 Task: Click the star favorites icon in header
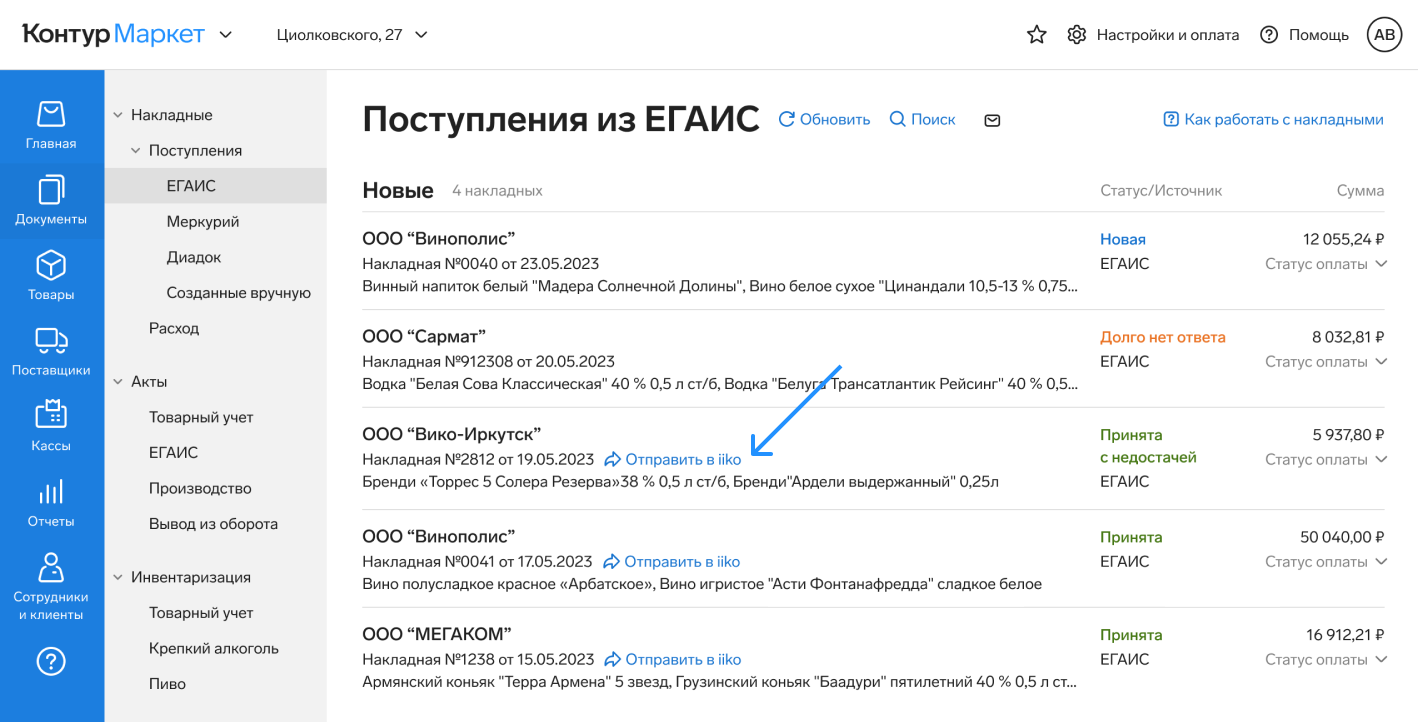coord(1037,35)
